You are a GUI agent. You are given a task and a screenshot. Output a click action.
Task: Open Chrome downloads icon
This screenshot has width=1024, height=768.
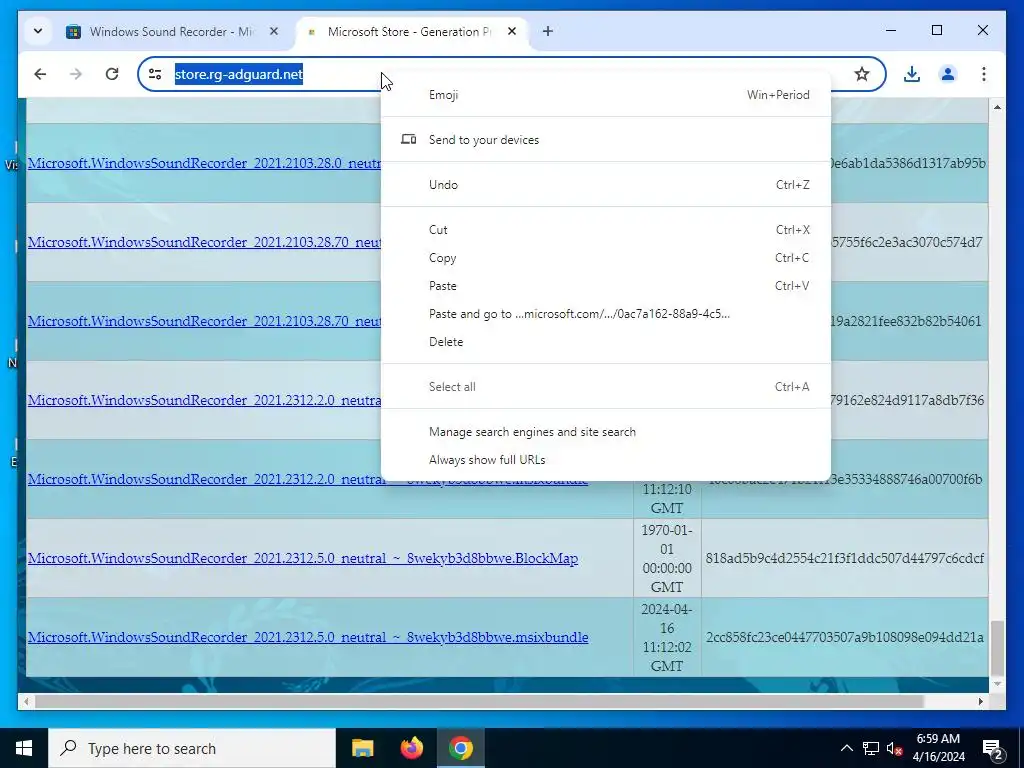912,74
